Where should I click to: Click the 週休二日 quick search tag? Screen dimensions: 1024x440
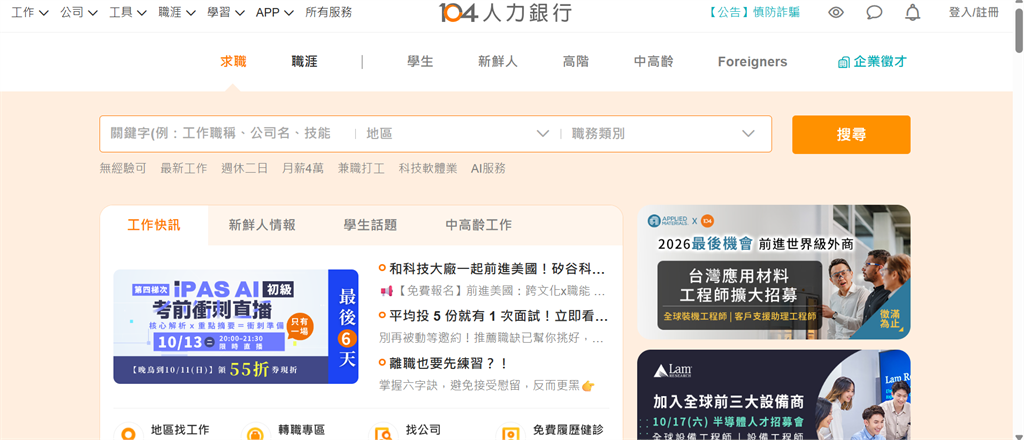click(244, 168)
